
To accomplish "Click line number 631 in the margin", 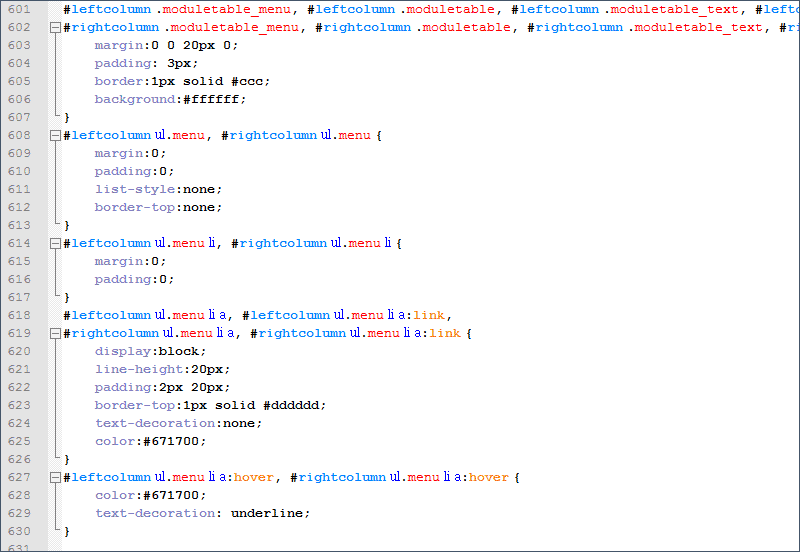I will click(18, 548).
